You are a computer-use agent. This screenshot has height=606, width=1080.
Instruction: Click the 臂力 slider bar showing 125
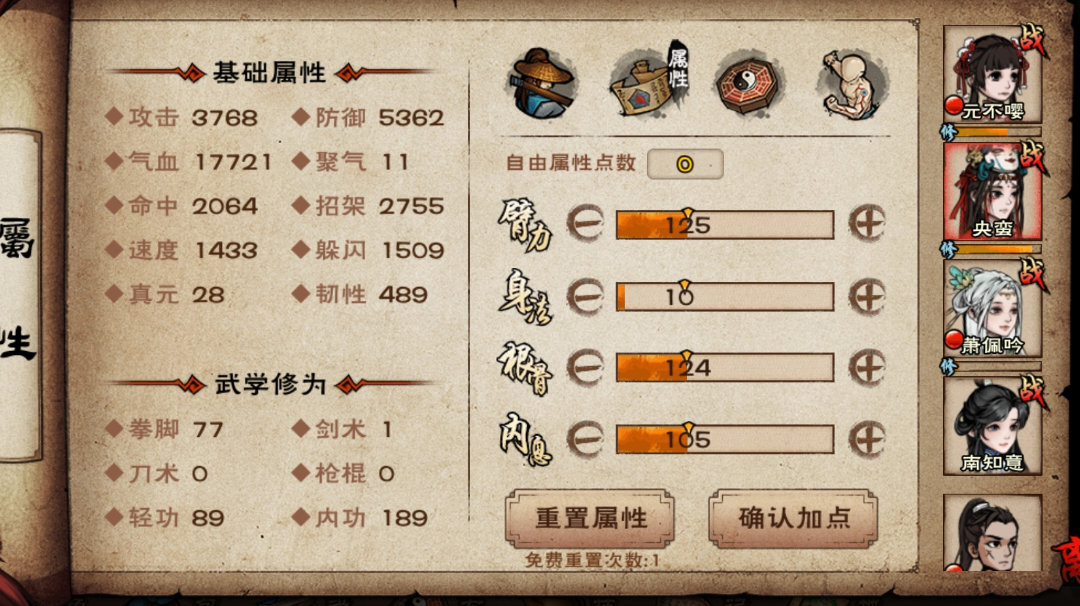[x=725, y=225]
